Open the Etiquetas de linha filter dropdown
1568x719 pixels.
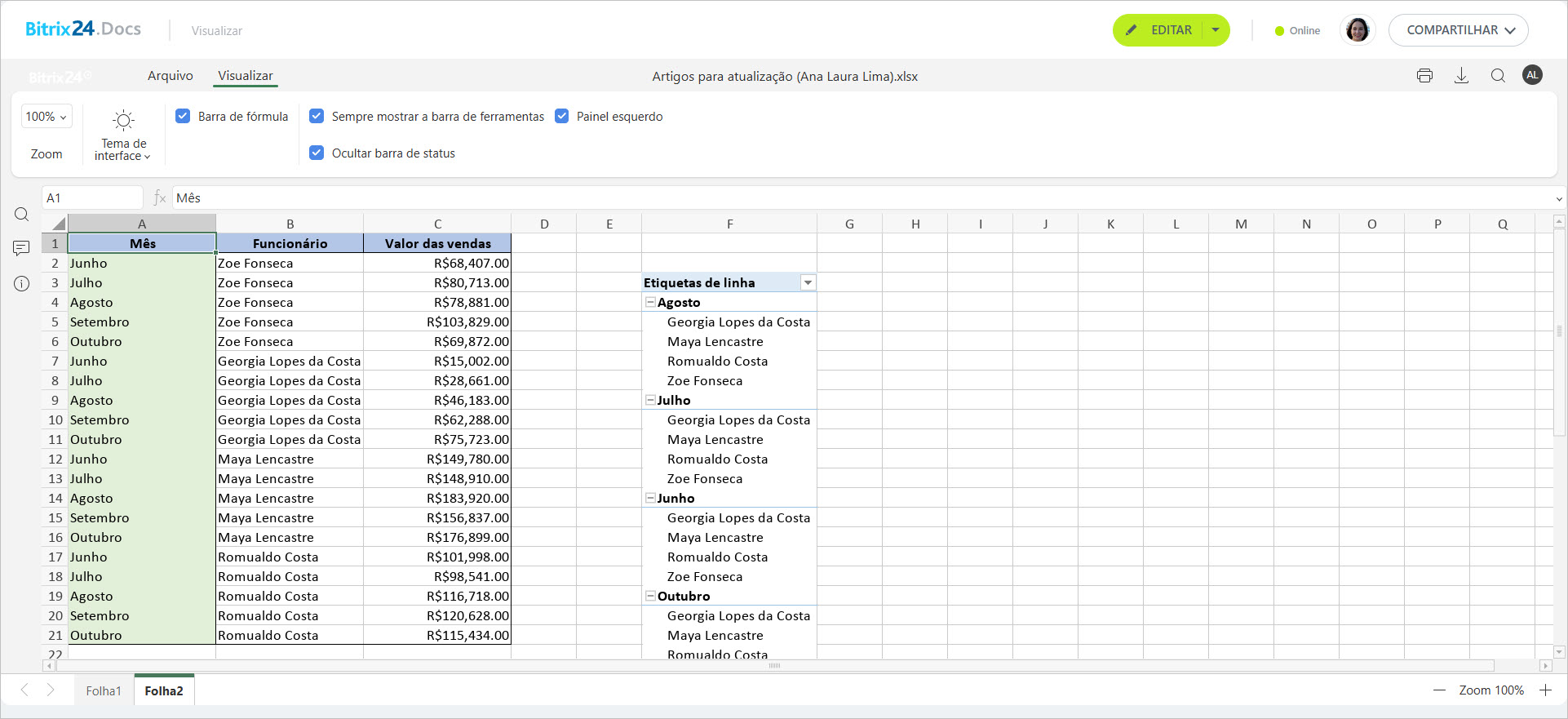click(808, 283)
